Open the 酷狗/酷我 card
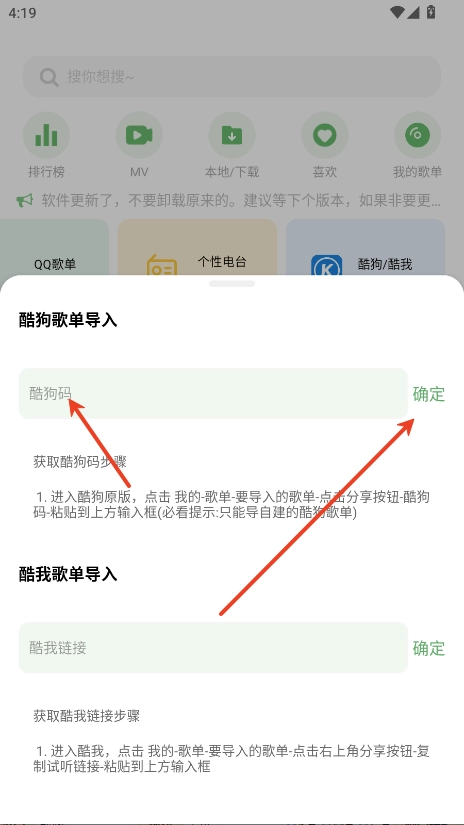The image size is (464, 825). tap(366, 247)
